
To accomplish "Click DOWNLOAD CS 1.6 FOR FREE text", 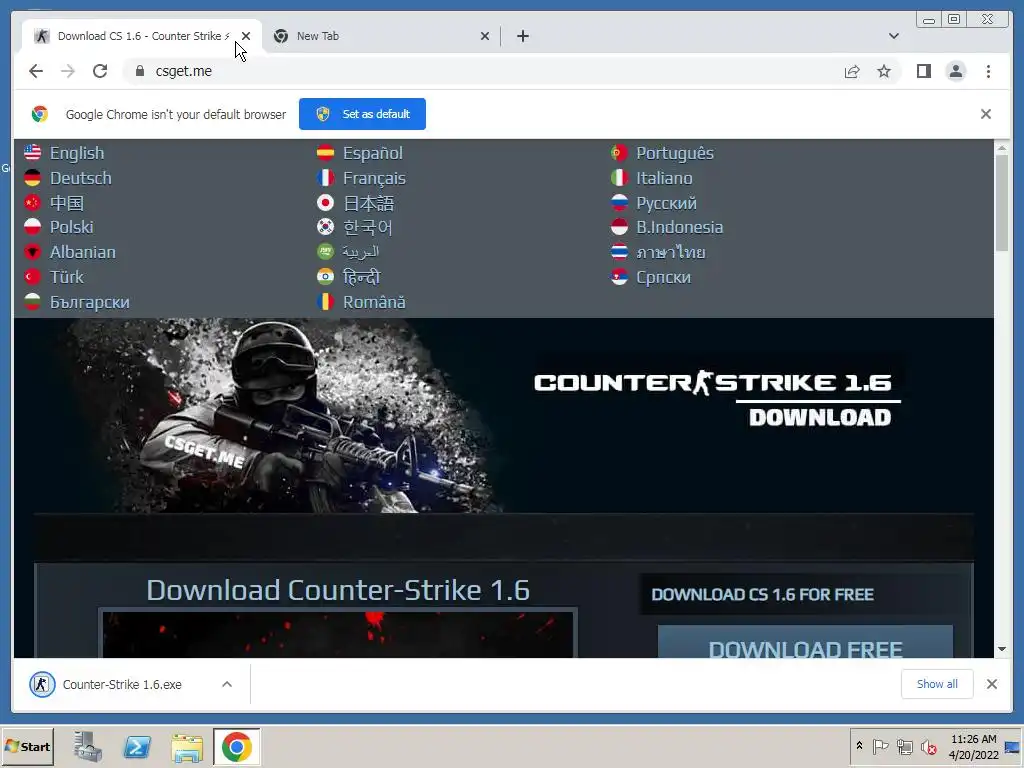I will point(762,595).
